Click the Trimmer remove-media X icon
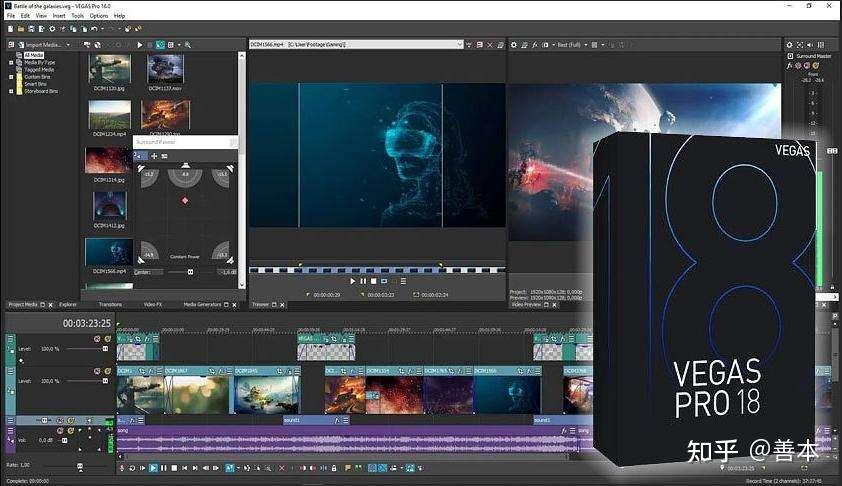Image resolution: width=842 pixels, height=486 pixels. (x=490, y=45)
